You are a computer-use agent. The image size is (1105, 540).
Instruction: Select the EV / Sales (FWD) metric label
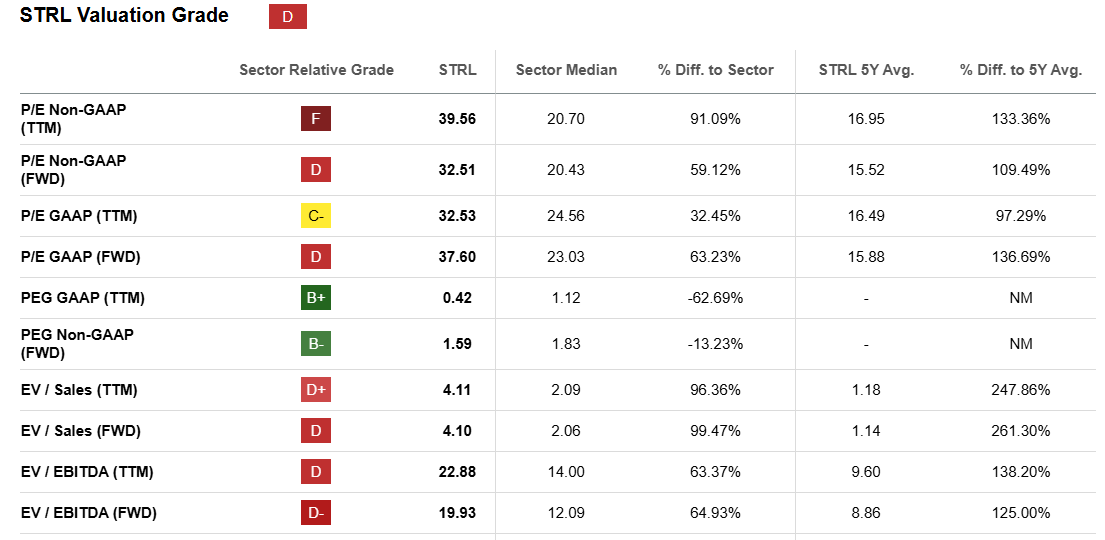click(80, 431)
